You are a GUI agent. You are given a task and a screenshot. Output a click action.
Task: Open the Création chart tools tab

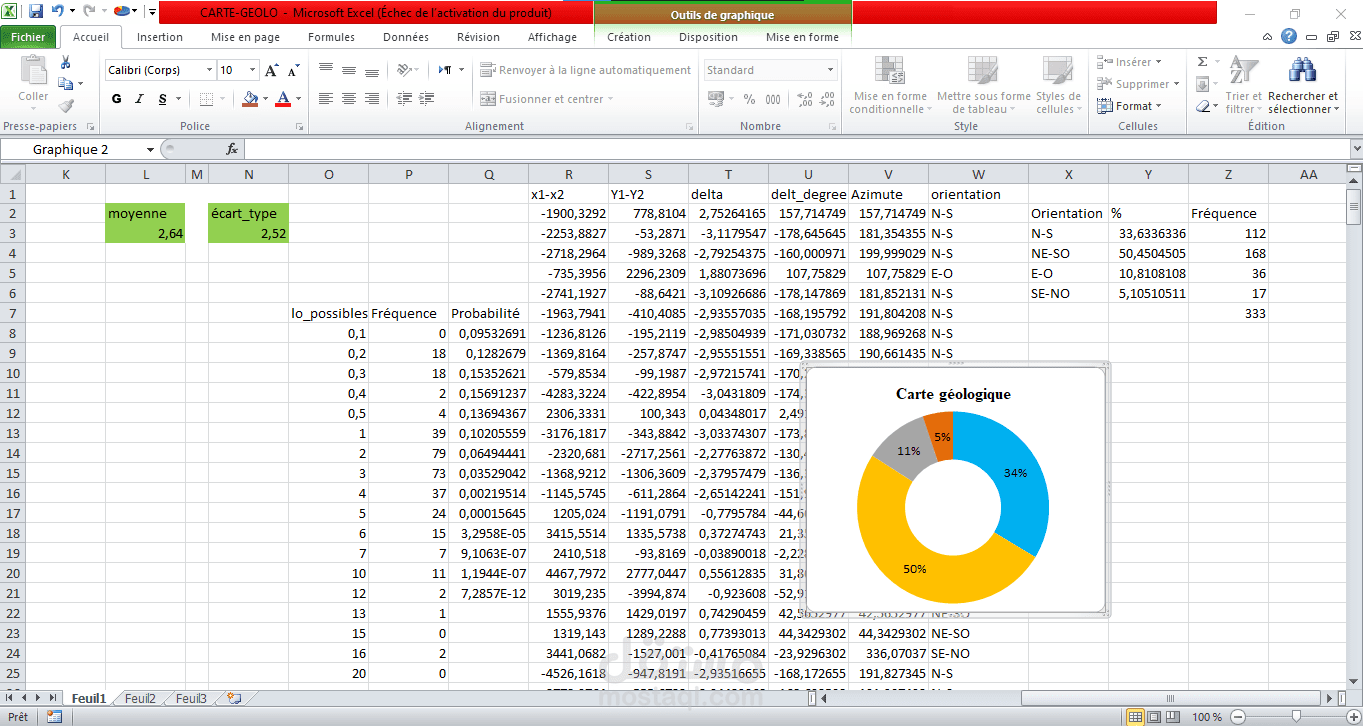click(x=629, y=37)
